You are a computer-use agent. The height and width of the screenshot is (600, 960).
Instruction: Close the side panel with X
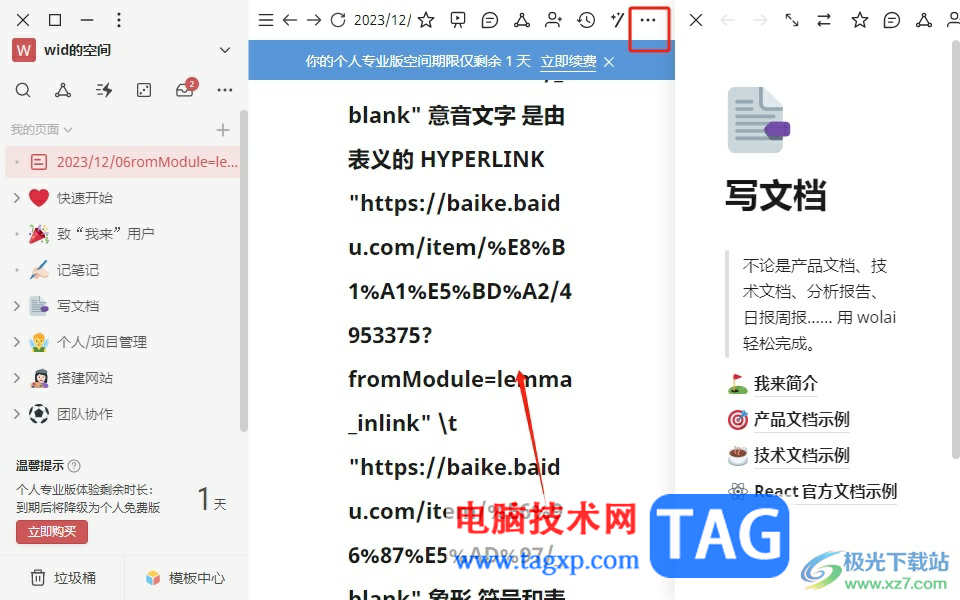point(696,20)
